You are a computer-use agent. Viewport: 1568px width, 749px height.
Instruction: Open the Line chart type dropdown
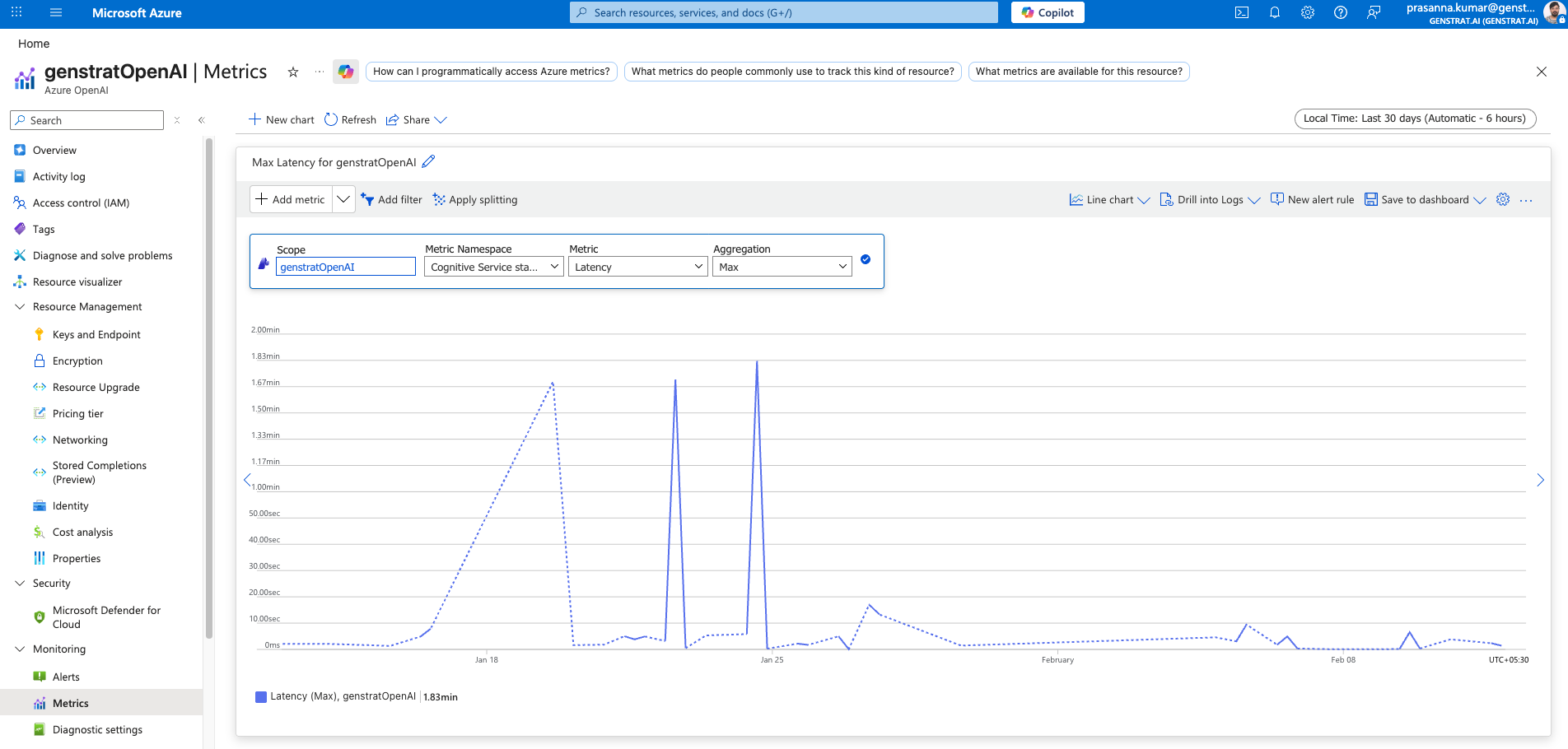(1109, 199)
